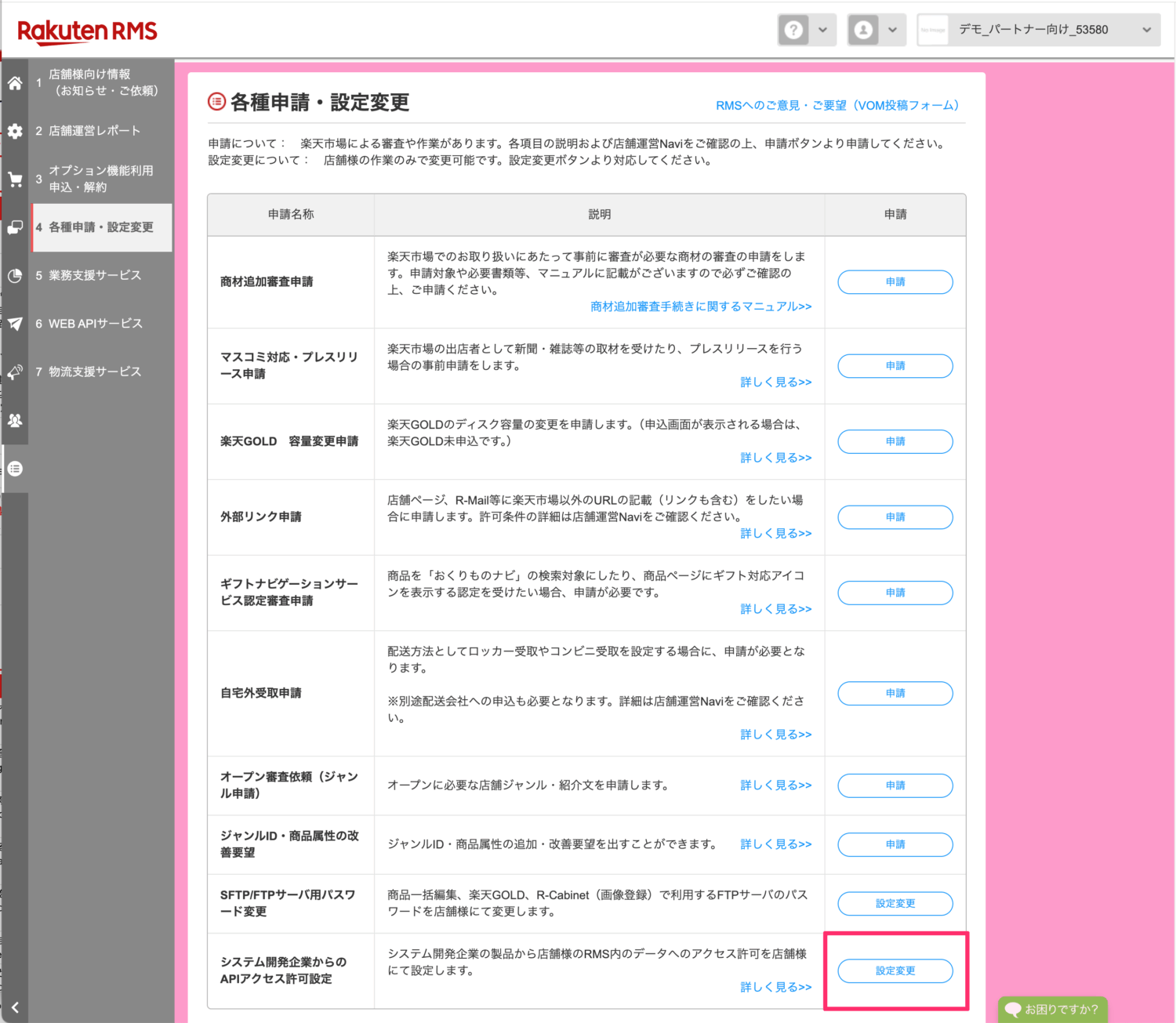
Task: Click the shopping cart sidebar icon
Action: [15, 180]
